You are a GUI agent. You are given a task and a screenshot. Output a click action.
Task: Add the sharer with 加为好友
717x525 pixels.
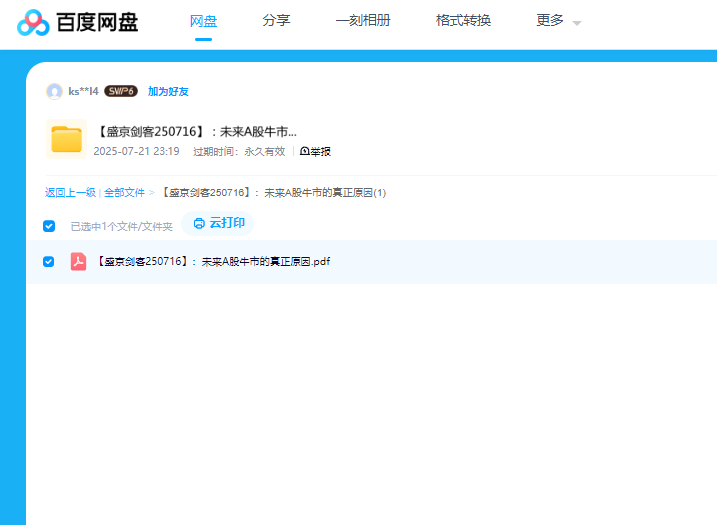[168, 92]
